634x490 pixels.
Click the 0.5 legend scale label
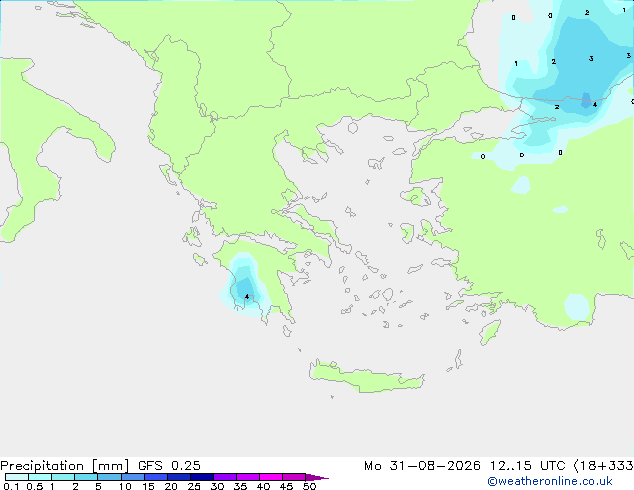(35, 486)
